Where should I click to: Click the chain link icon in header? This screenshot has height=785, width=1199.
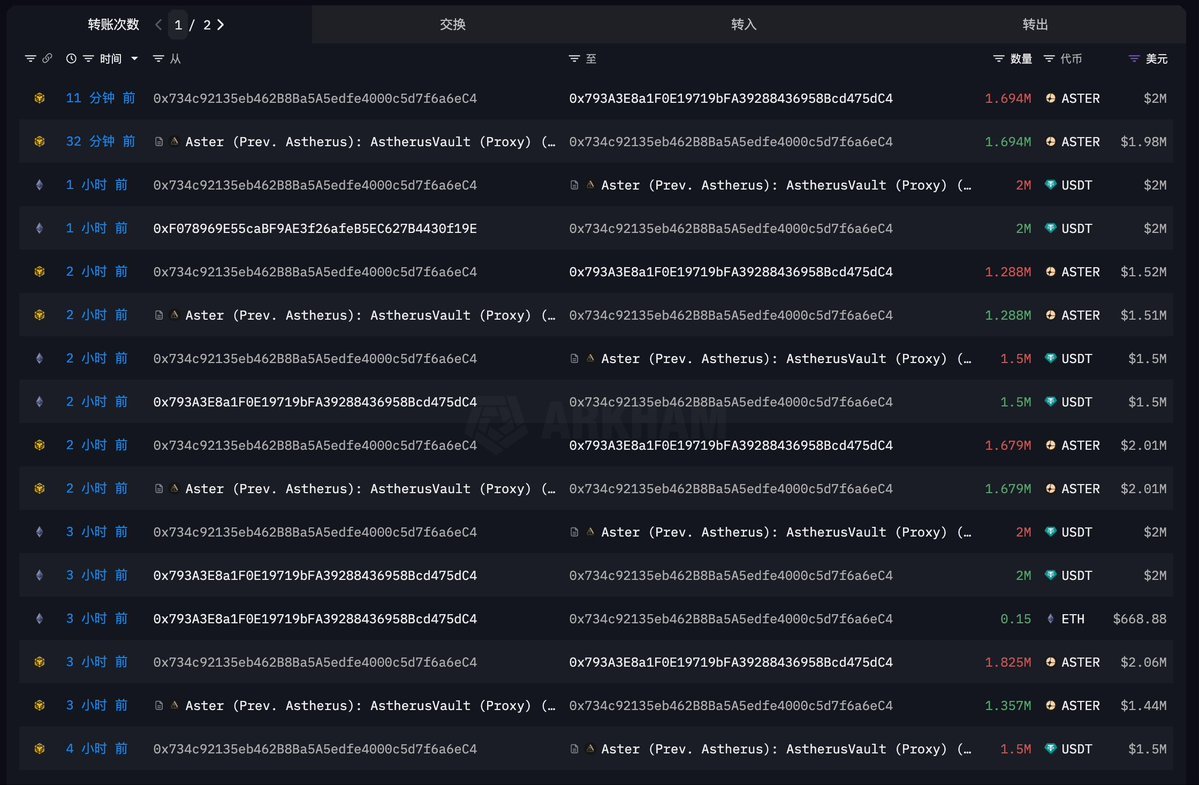[x=47, y=59]
